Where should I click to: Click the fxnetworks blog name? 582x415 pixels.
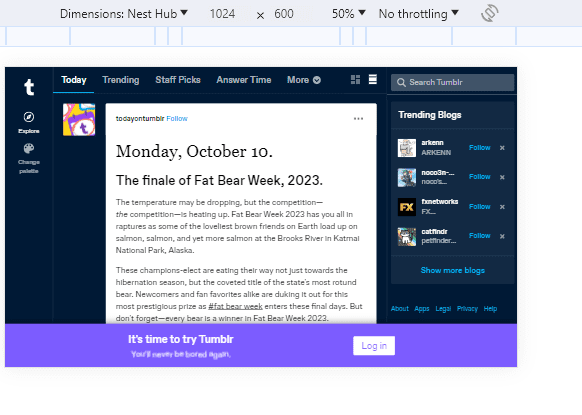440,202
